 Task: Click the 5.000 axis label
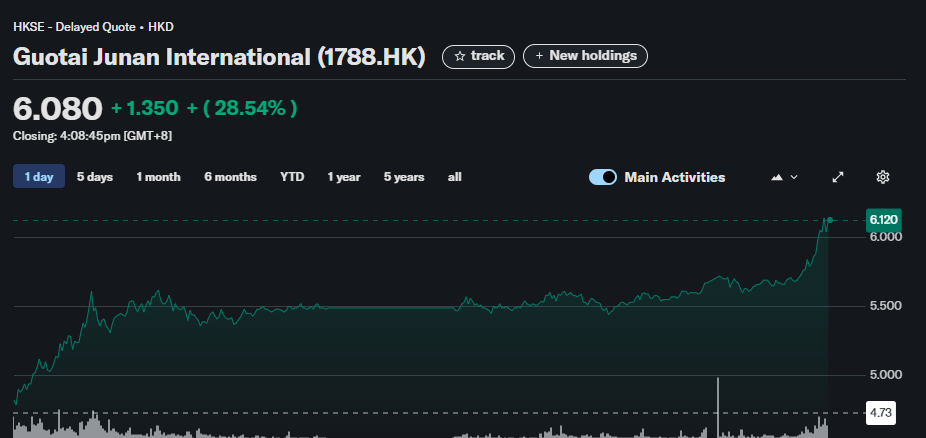[x=885, y=375]
